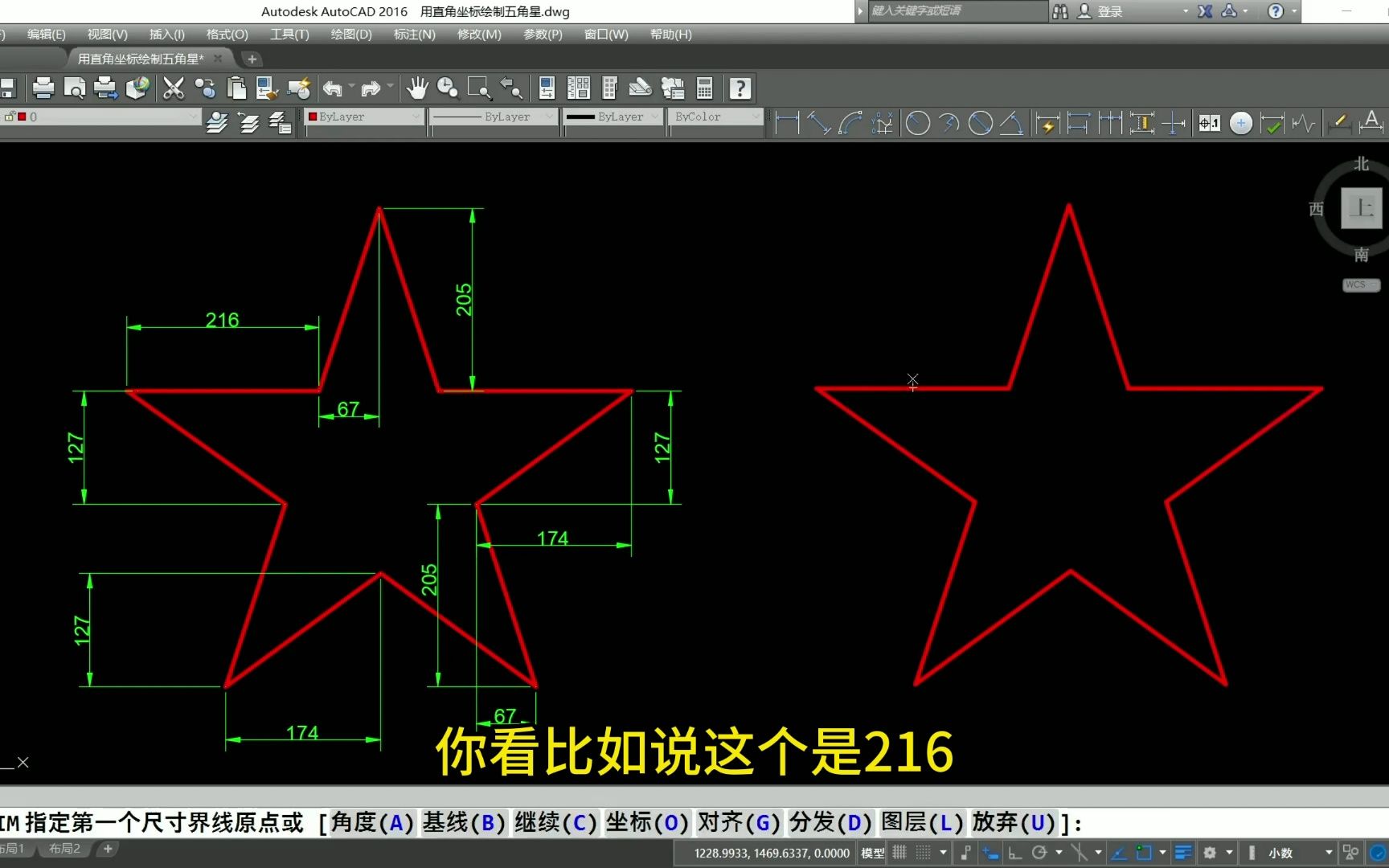The height and width of the screenshot is (868, 1389).
Task: Select the Diameter dimension tool
Action: click(980, 123)
